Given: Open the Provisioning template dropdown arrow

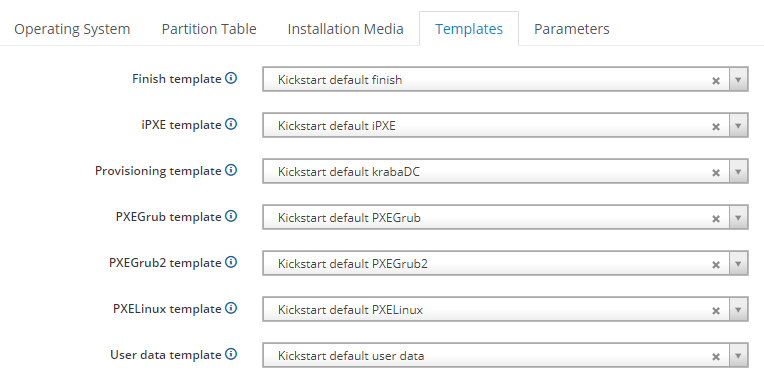Looking at the screenshot, I should [x=738, y=172].
